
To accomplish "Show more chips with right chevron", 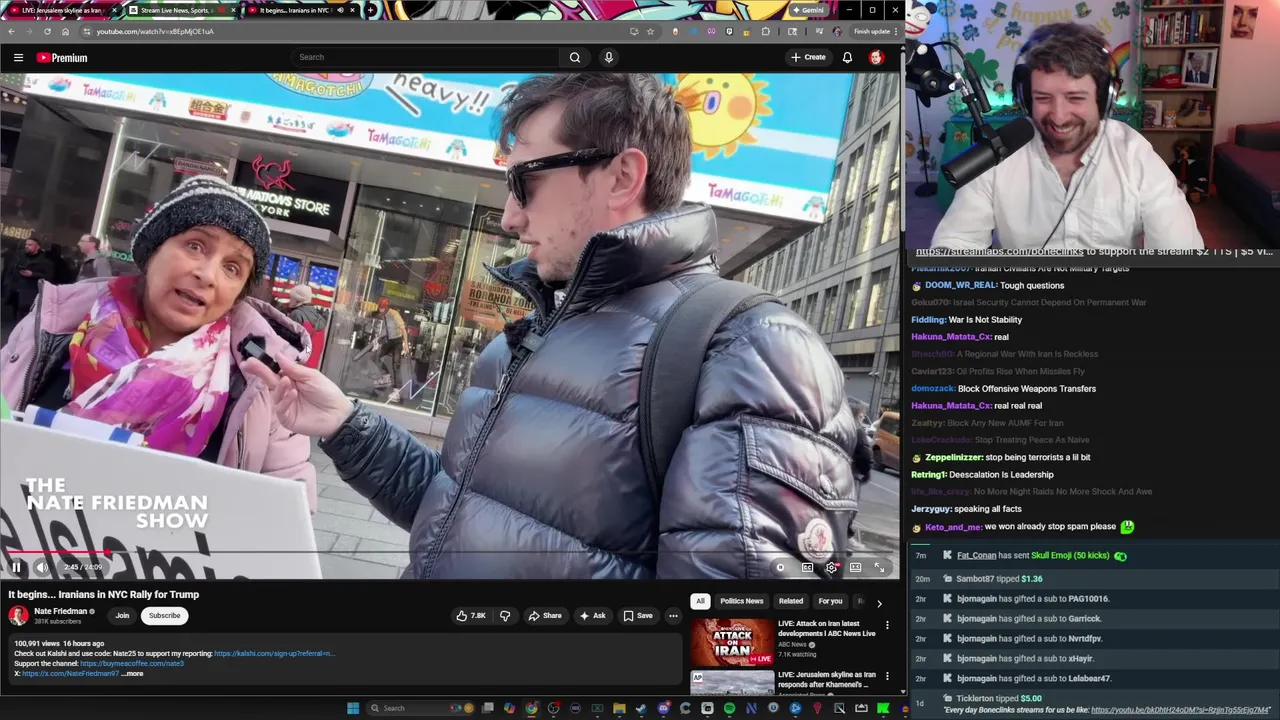I will [879, 602].
